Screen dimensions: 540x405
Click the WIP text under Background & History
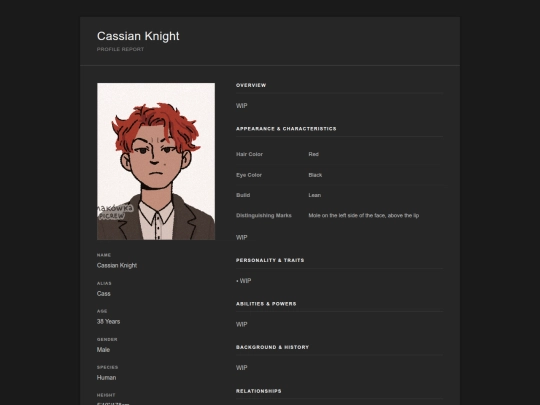point(241,368)
